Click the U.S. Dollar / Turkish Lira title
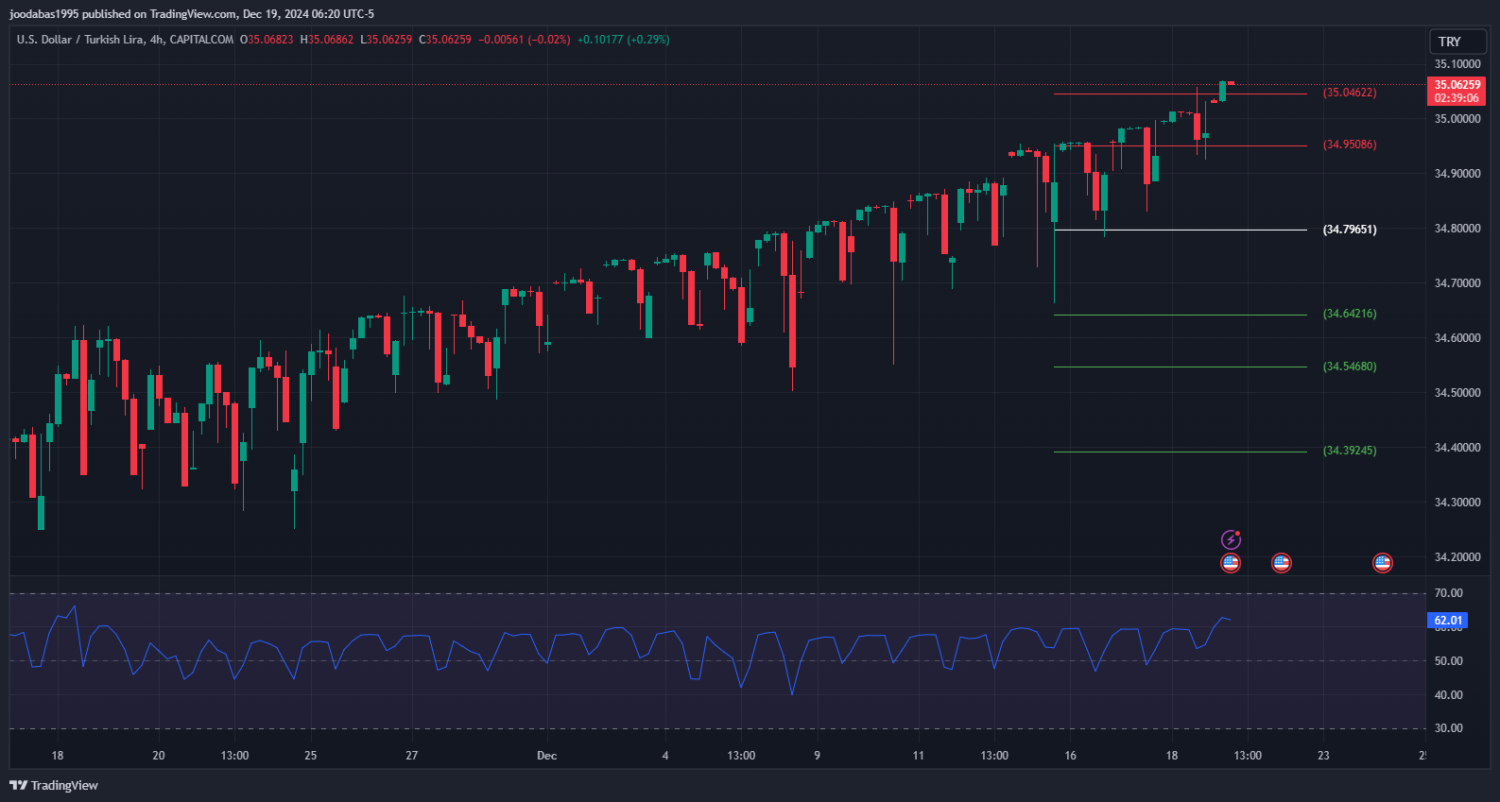This screenshot has width=1500, height=802. tap(92, 40)
